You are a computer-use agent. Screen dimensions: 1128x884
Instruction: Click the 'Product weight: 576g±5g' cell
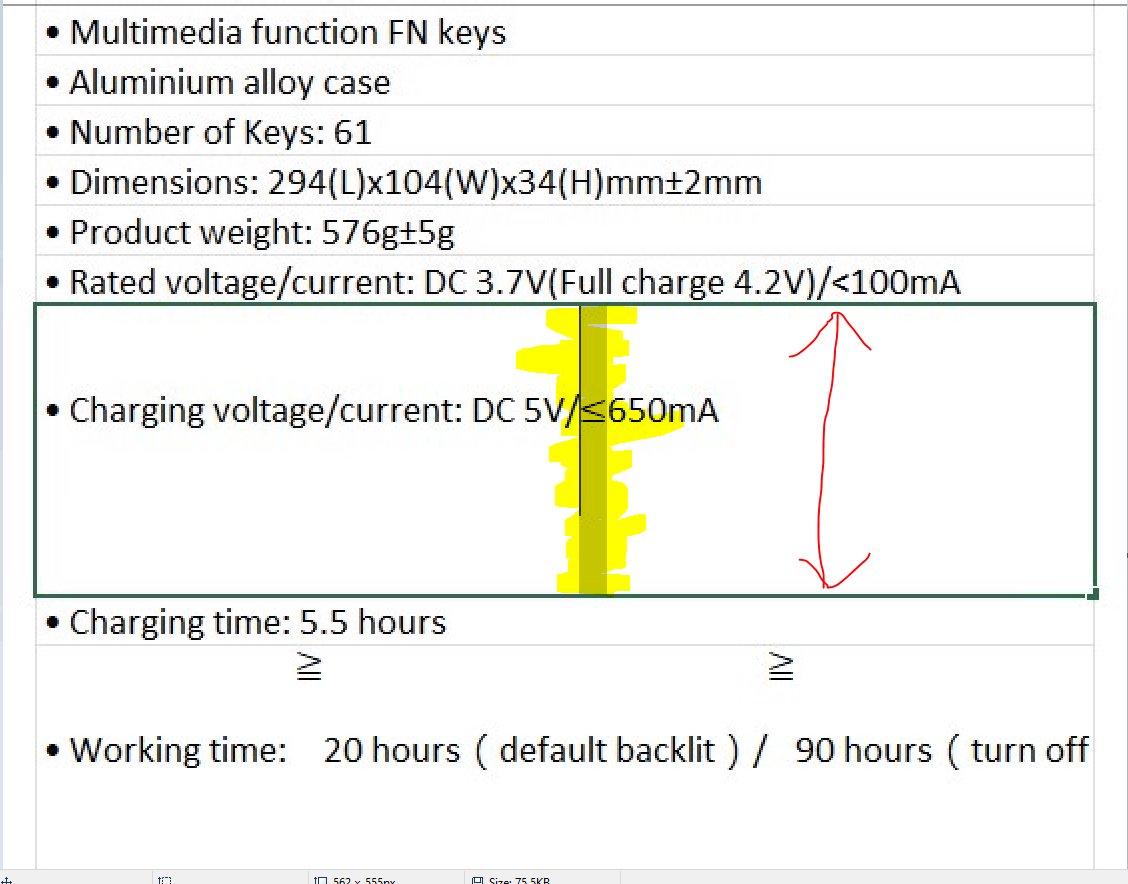[564, 231]
